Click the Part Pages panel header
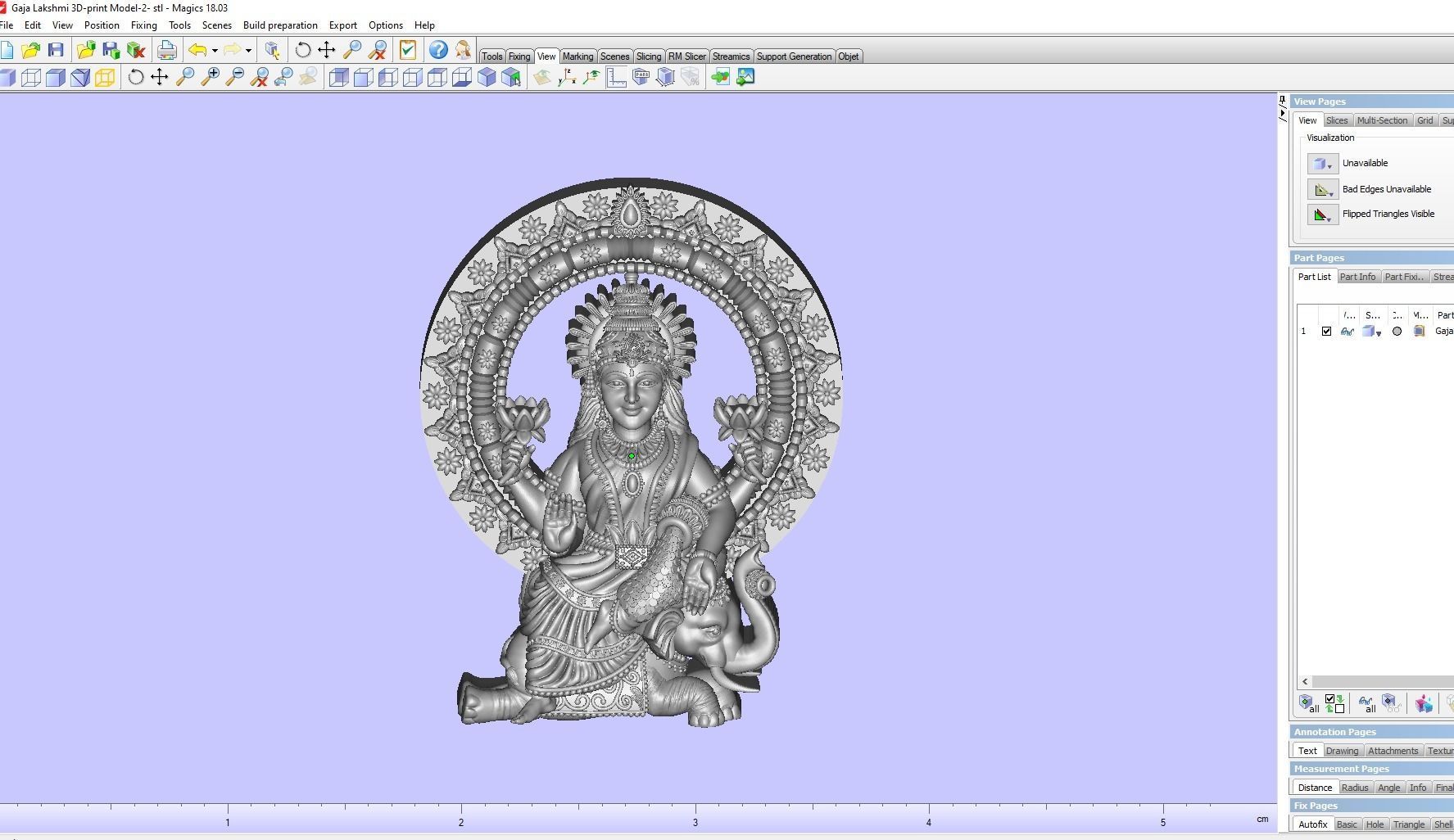The image size is (1454, 840). click(1372, 258)
